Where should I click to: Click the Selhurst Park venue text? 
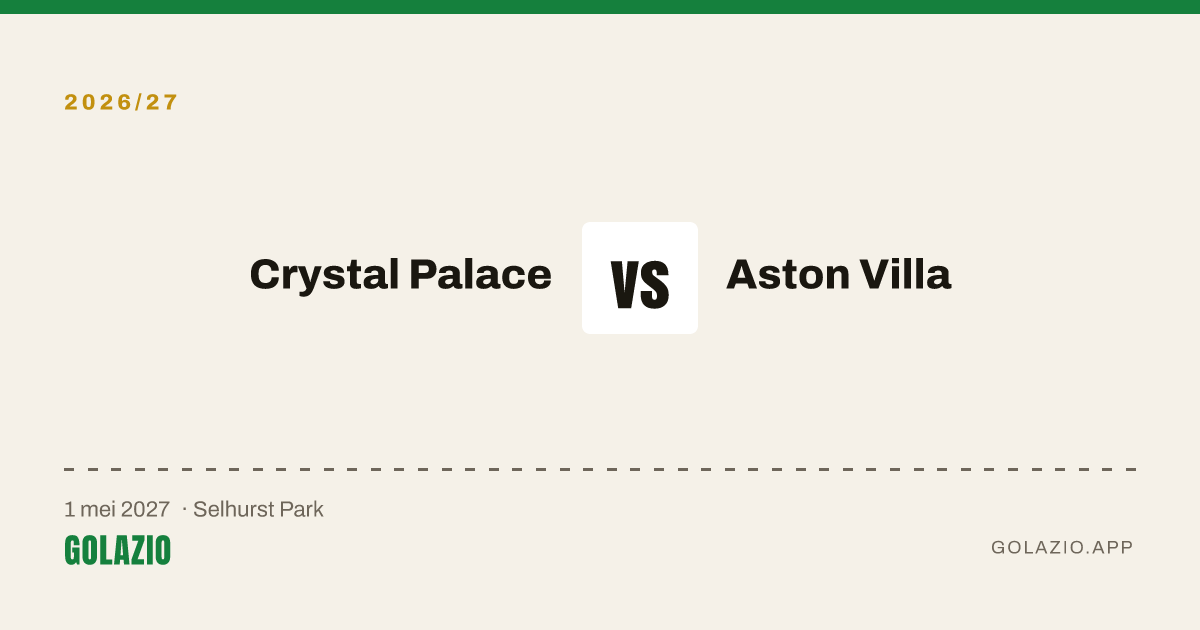[258, 509]
